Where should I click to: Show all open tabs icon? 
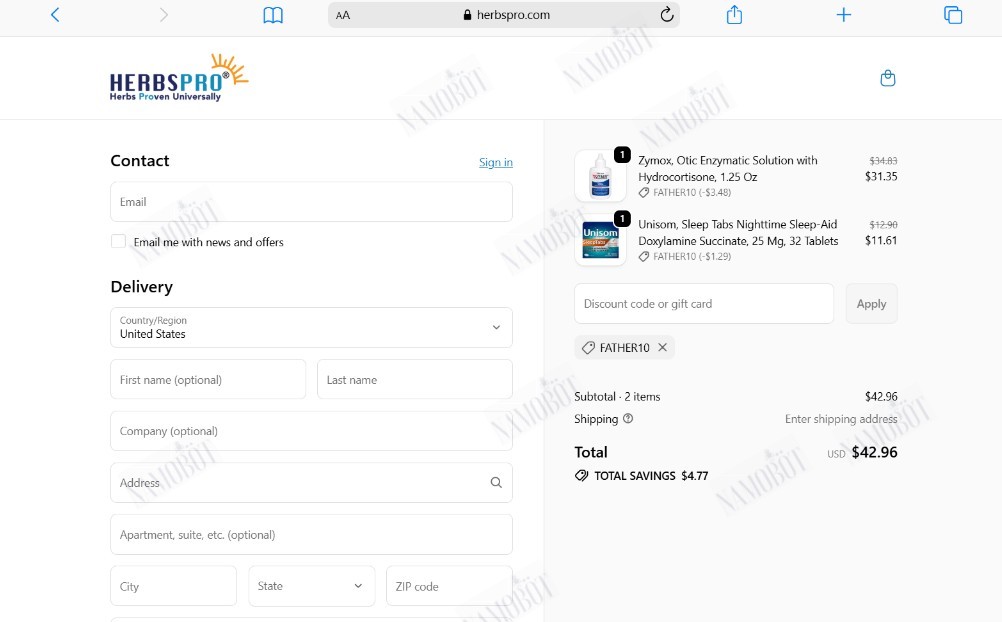953,15
